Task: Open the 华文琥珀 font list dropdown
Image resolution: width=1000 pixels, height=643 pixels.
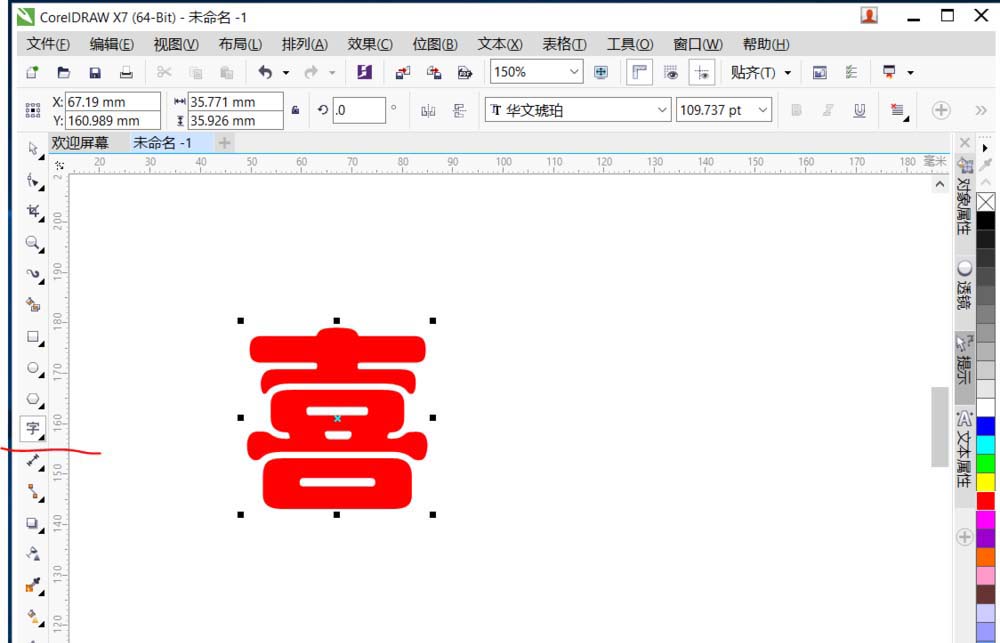Action: 662,110
